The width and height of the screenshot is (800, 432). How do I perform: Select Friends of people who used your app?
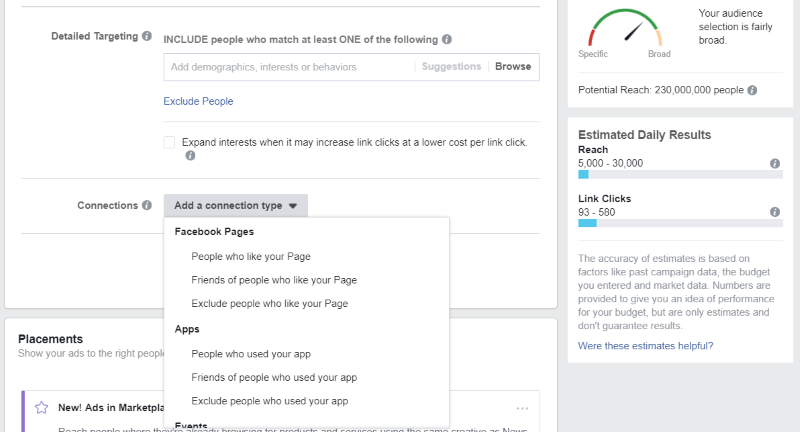(x=274, y=377)
